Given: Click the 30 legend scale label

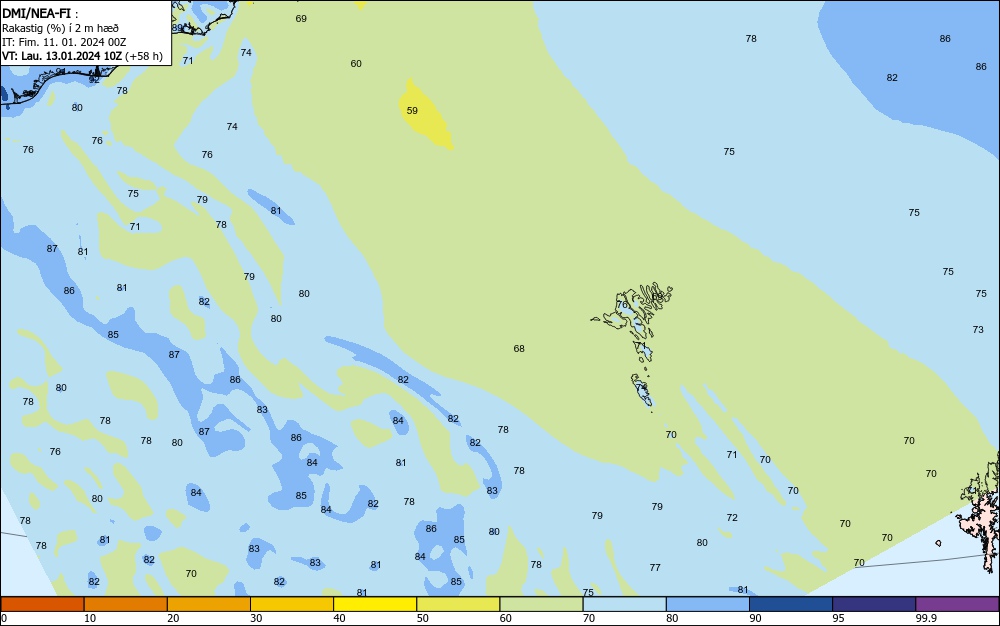Looking at the screenshot, I should pyautogui.click(x=256, y=618).
